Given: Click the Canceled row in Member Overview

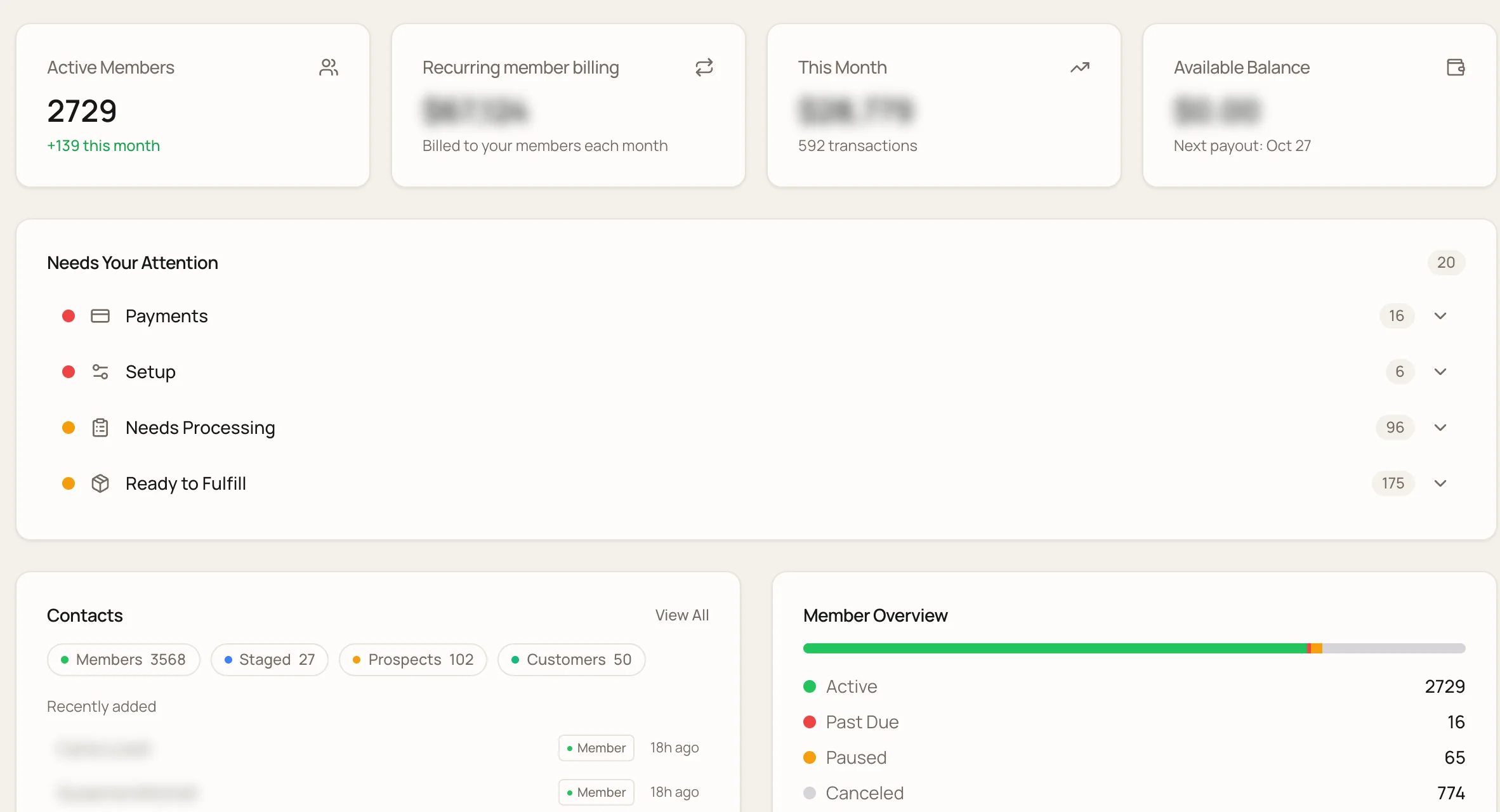Looking at the screenshot, I should click(1134, 793).
